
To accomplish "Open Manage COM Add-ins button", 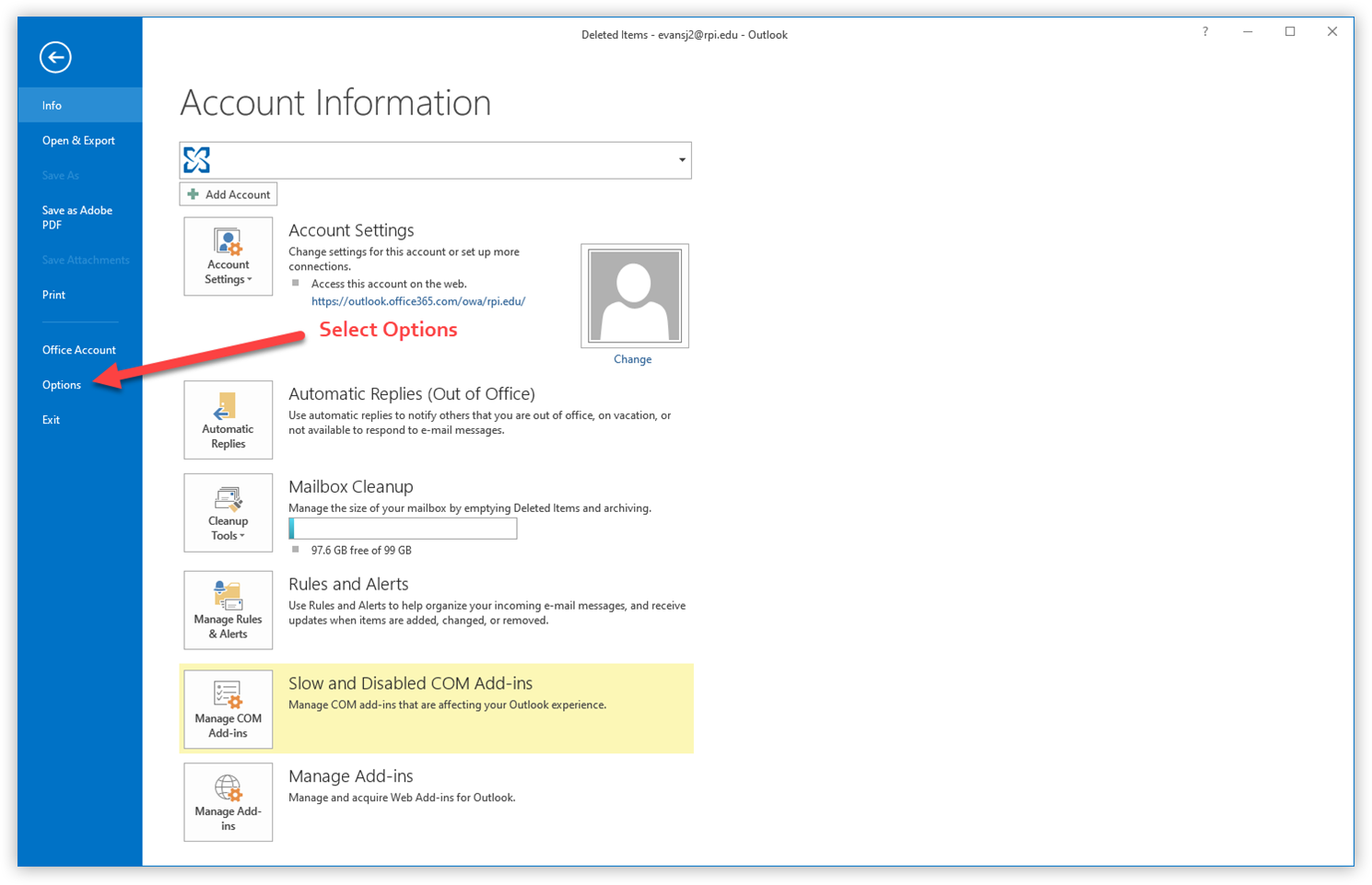I will (228, 709).
